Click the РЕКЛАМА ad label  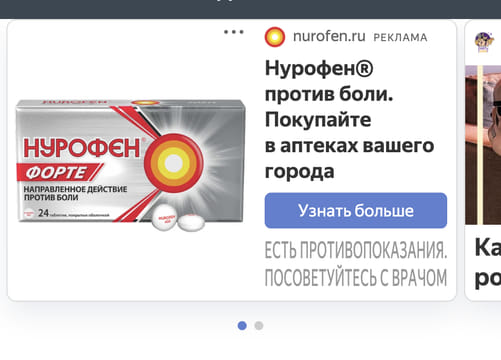(x=400, y=37)
